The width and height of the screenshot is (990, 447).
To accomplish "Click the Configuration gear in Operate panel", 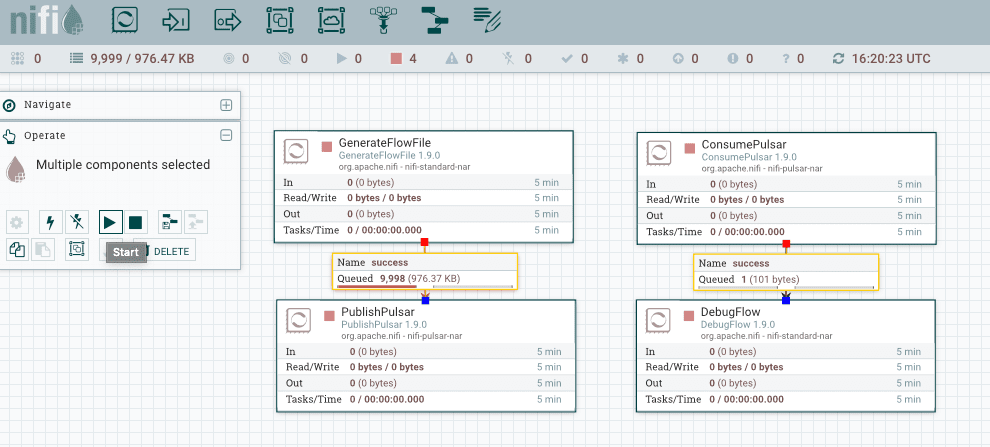I will [17, 222].
